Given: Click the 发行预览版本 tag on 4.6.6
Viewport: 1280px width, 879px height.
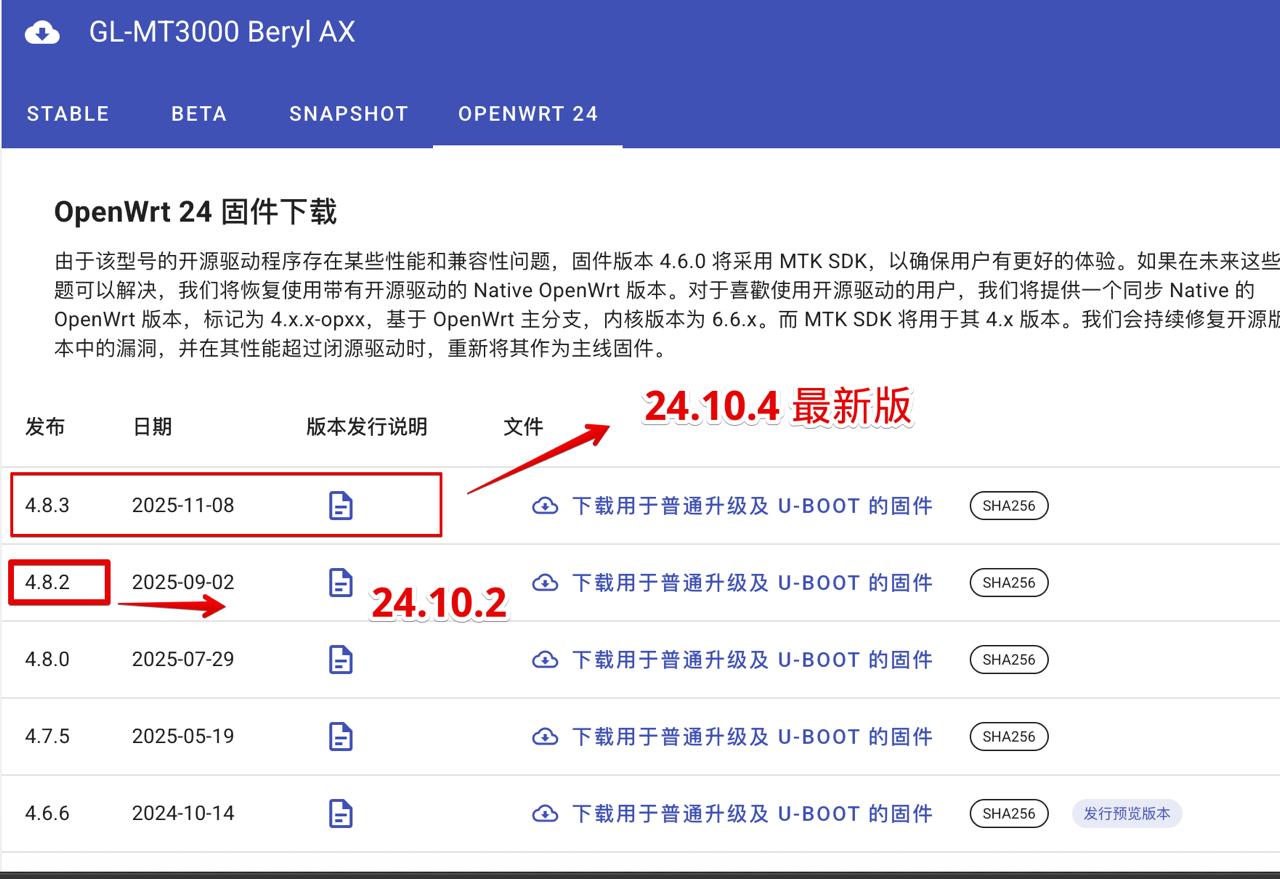Looking at the screenshot, I should (1127, 814).
